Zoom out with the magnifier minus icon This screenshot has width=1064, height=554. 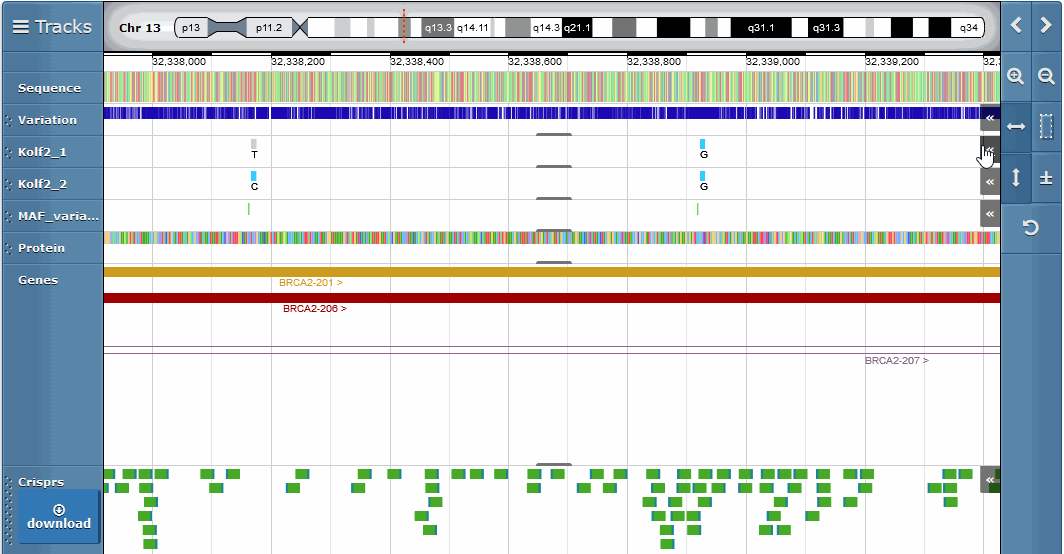1046,76
